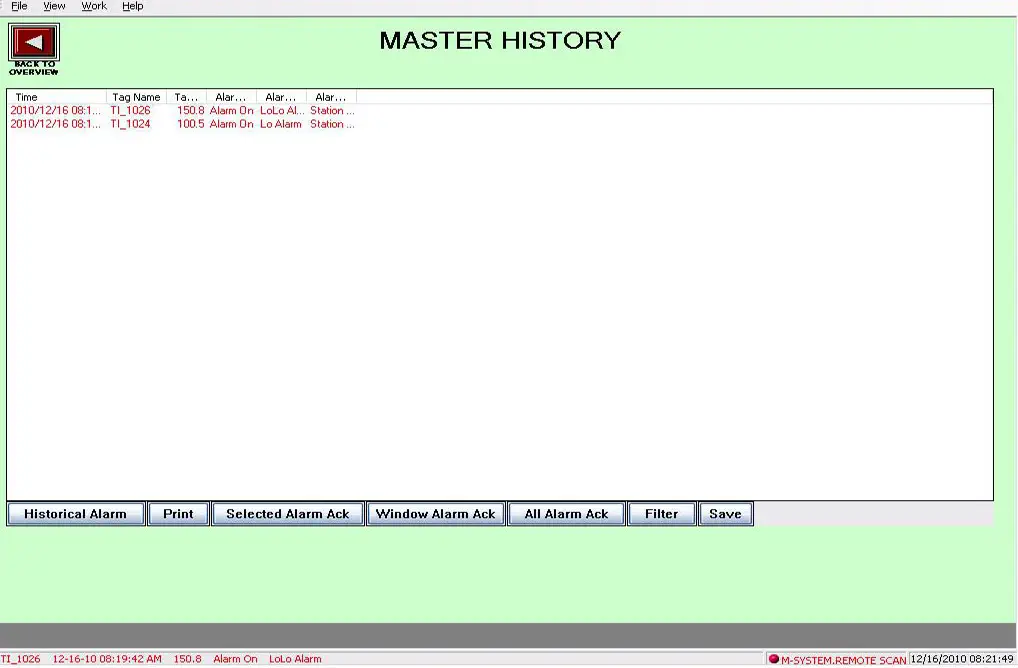Image resolution: width=1018 pixels, height=668 pixels.
Task: Select the TI_1026 LoLo alarm row
Action: coord(180,110)
